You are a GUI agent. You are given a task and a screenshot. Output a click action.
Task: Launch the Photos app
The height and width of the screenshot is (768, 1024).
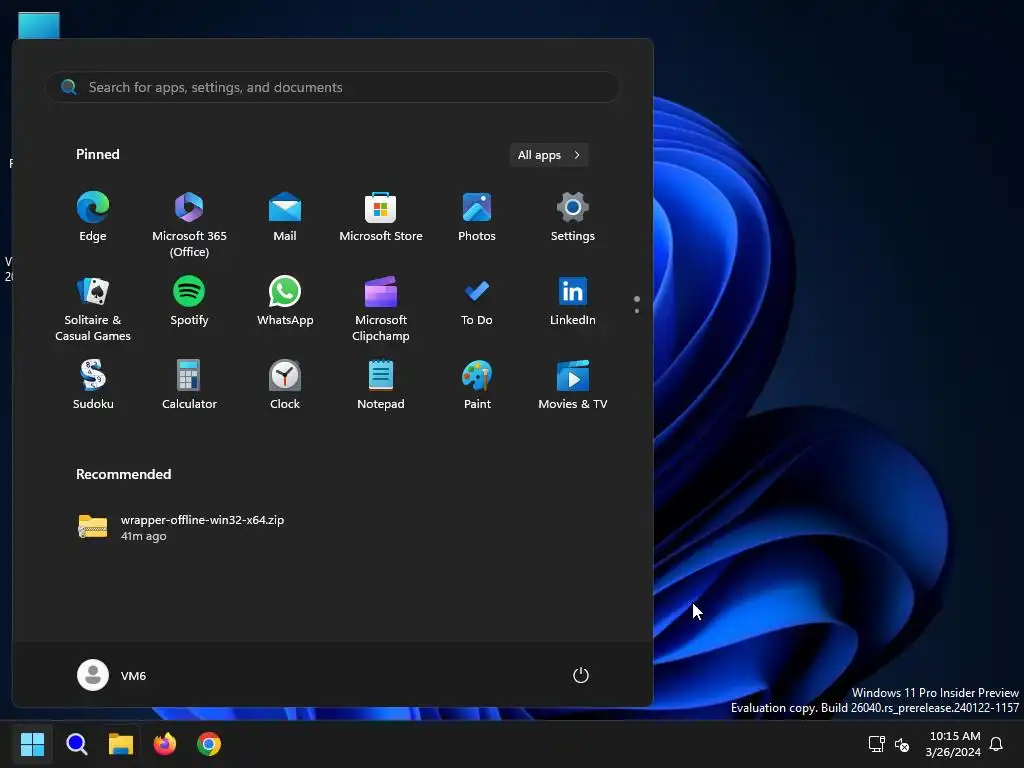click(x=477, y=217)
